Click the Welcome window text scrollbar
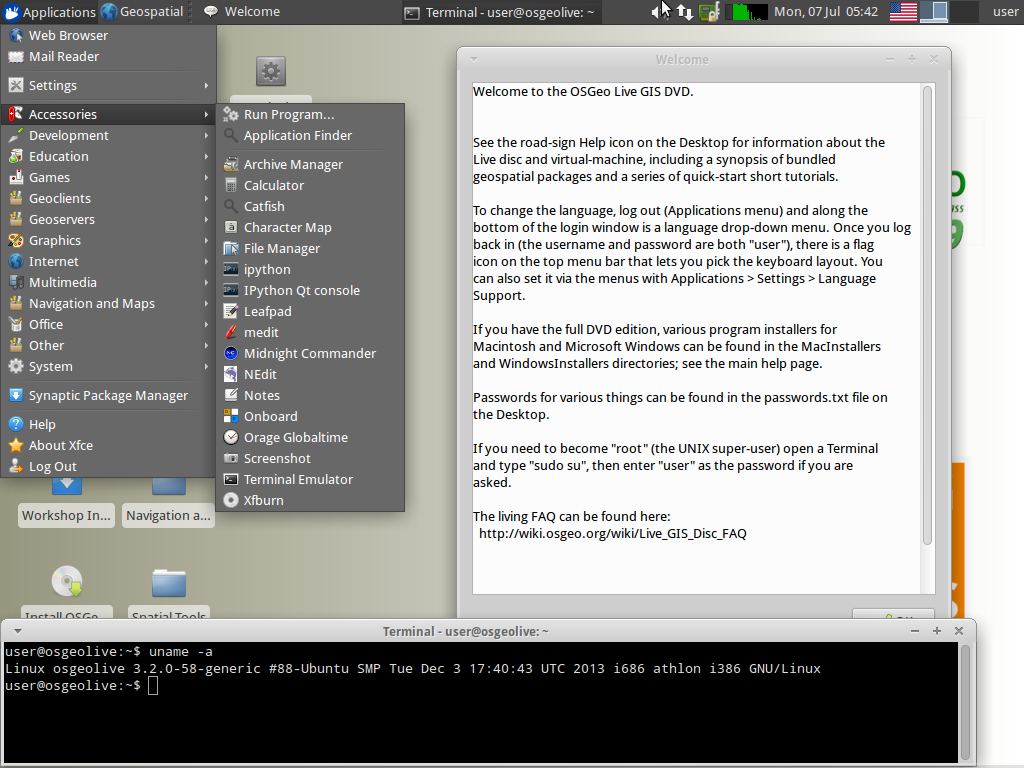The image size is (1024, 768). tap(927, 315)
